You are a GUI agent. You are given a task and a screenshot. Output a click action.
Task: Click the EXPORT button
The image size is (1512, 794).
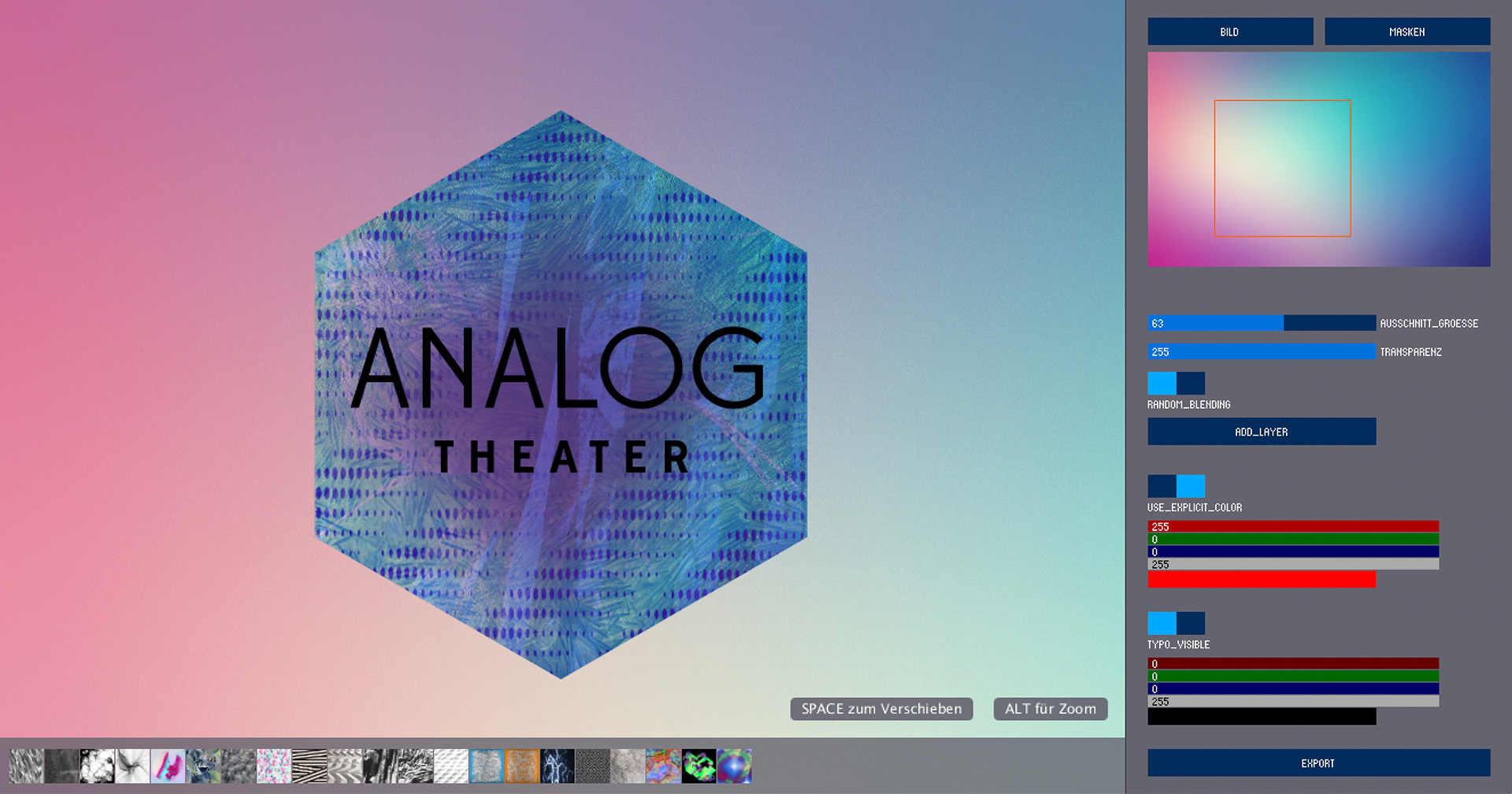[x=1319, y=762]
